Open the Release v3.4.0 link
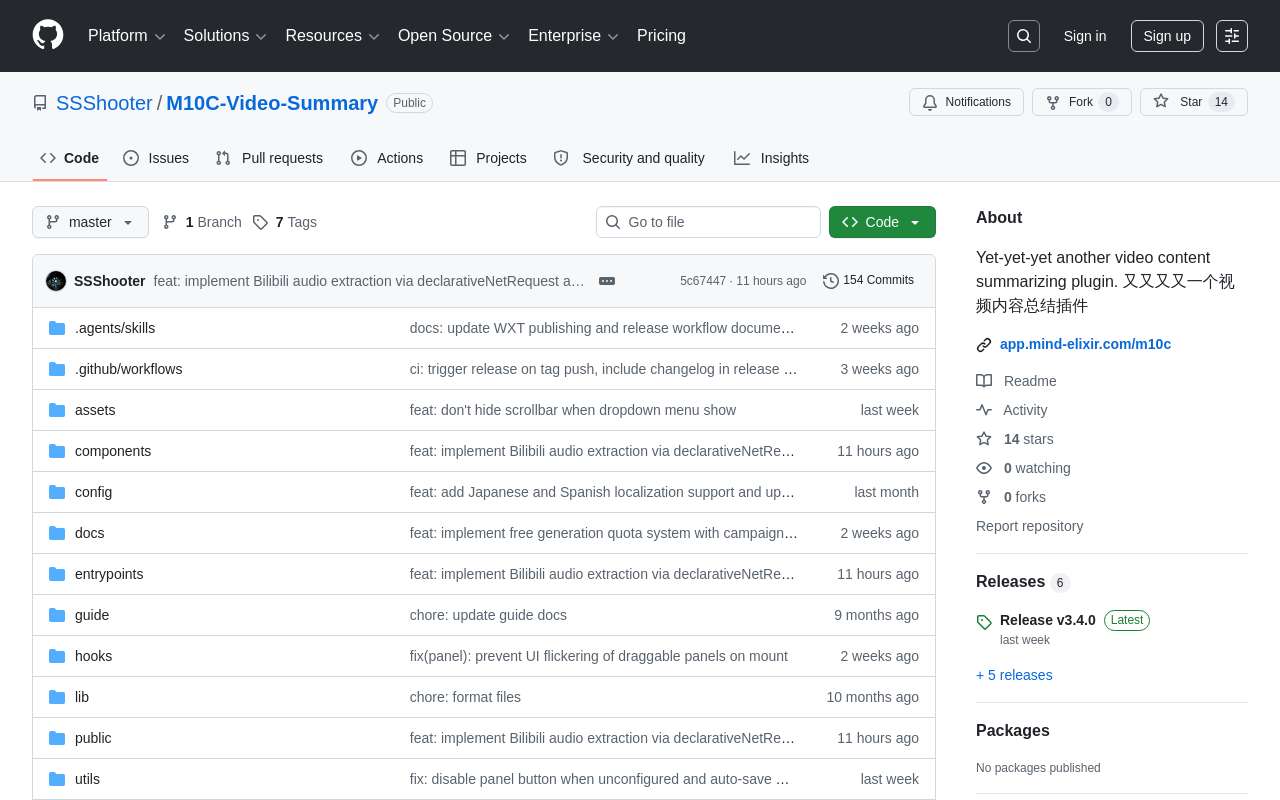The image size is (1280, 800). [1048, 620]
